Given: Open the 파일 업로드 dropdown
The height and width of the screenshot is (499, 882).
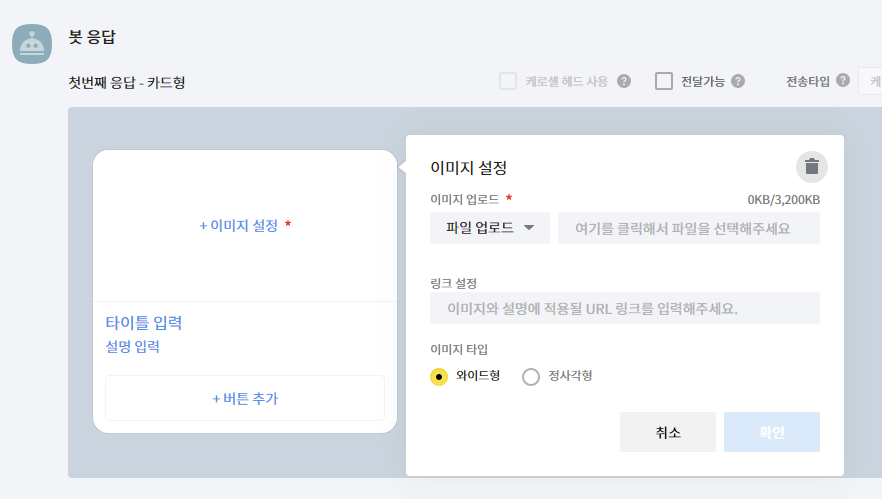Looking at the screenshot, I should click(x=490, y=228).
